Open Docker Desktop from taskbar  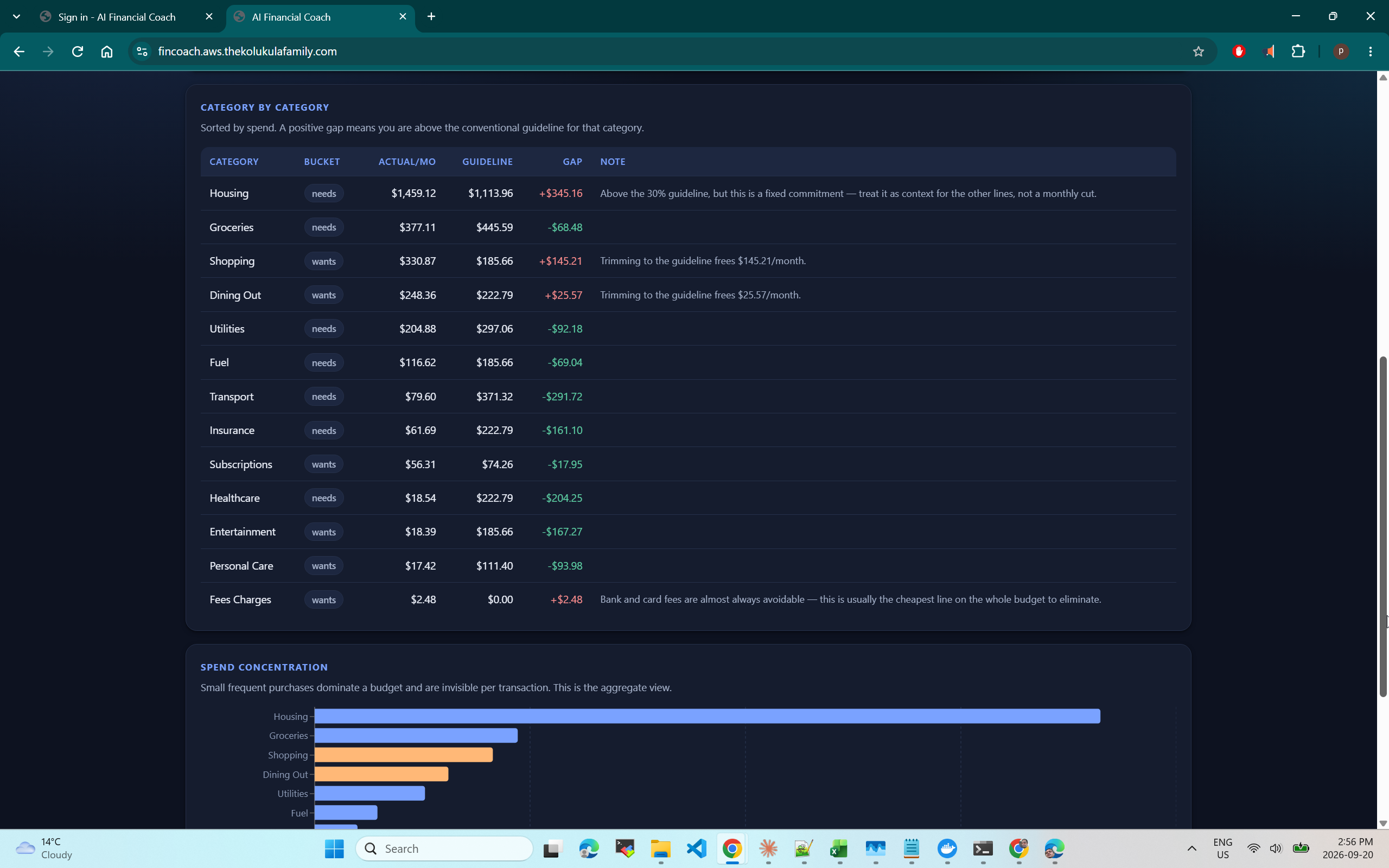click(947, 848)
